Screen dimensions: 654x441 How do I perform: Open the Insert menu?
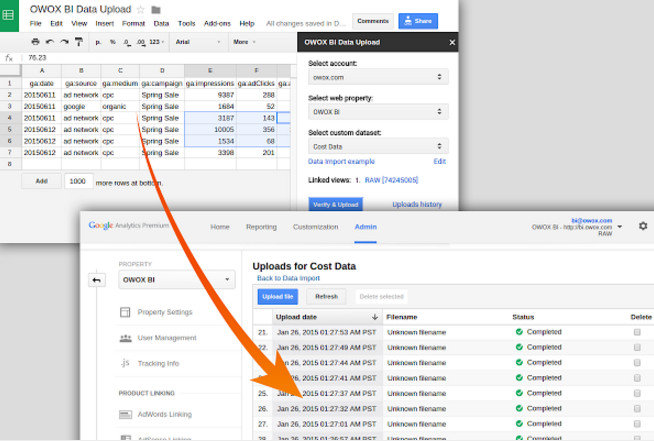click(105, 23)
